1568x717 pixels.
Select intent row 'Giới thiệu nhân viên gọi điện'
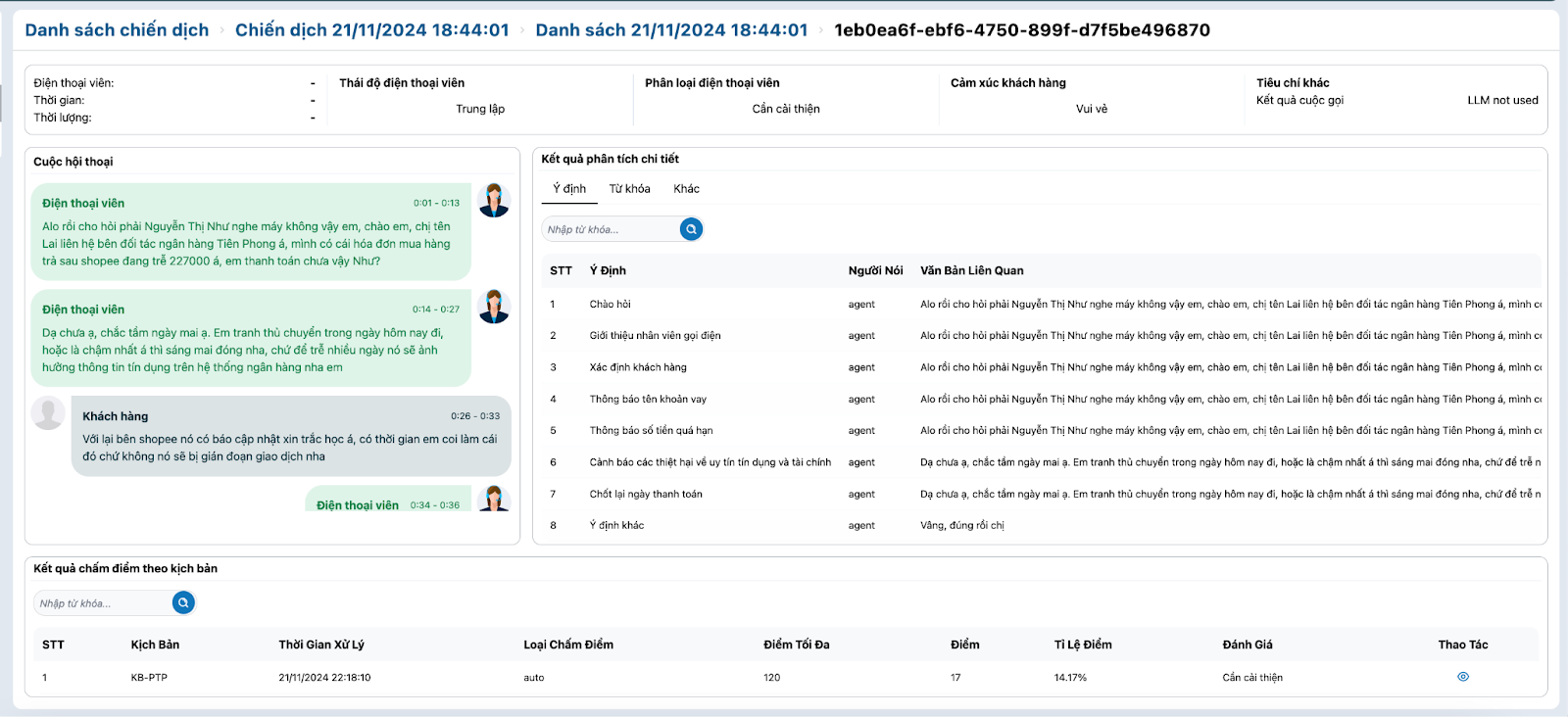point(1042,336)
